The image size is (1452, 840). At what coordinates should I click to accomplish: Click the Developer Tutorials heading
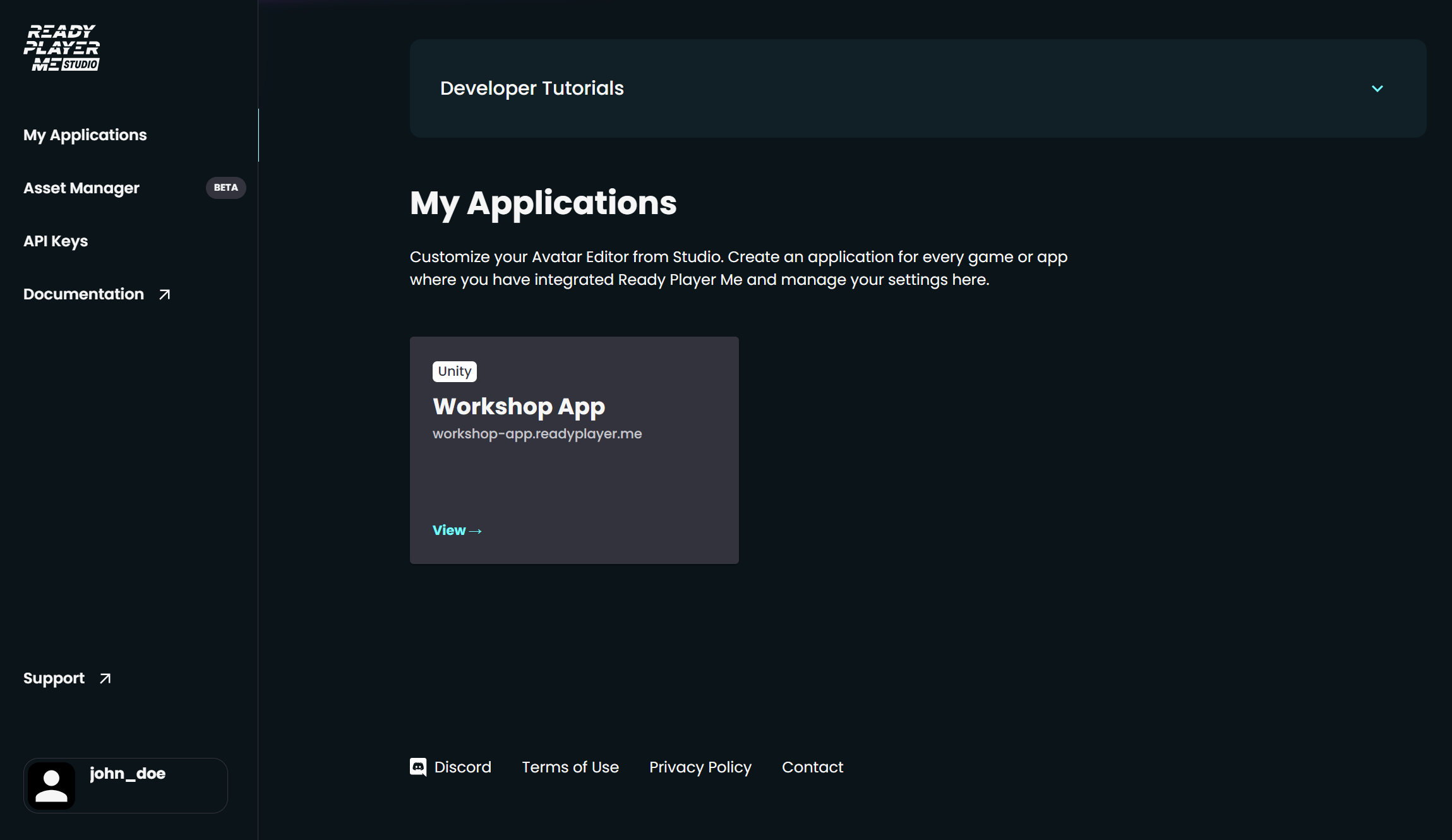click(x=532, y=88)
